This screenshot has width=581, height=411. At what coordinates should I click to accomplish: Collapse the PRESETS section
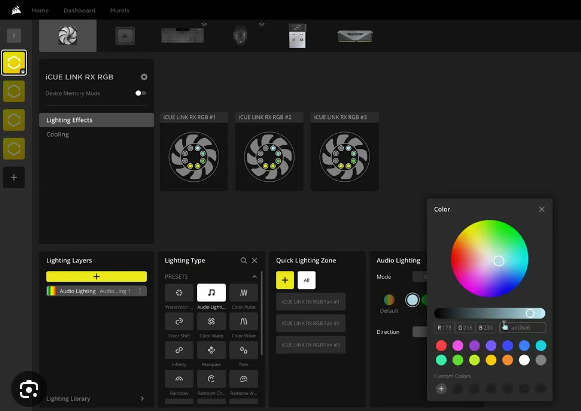click(x=254, y=277)
